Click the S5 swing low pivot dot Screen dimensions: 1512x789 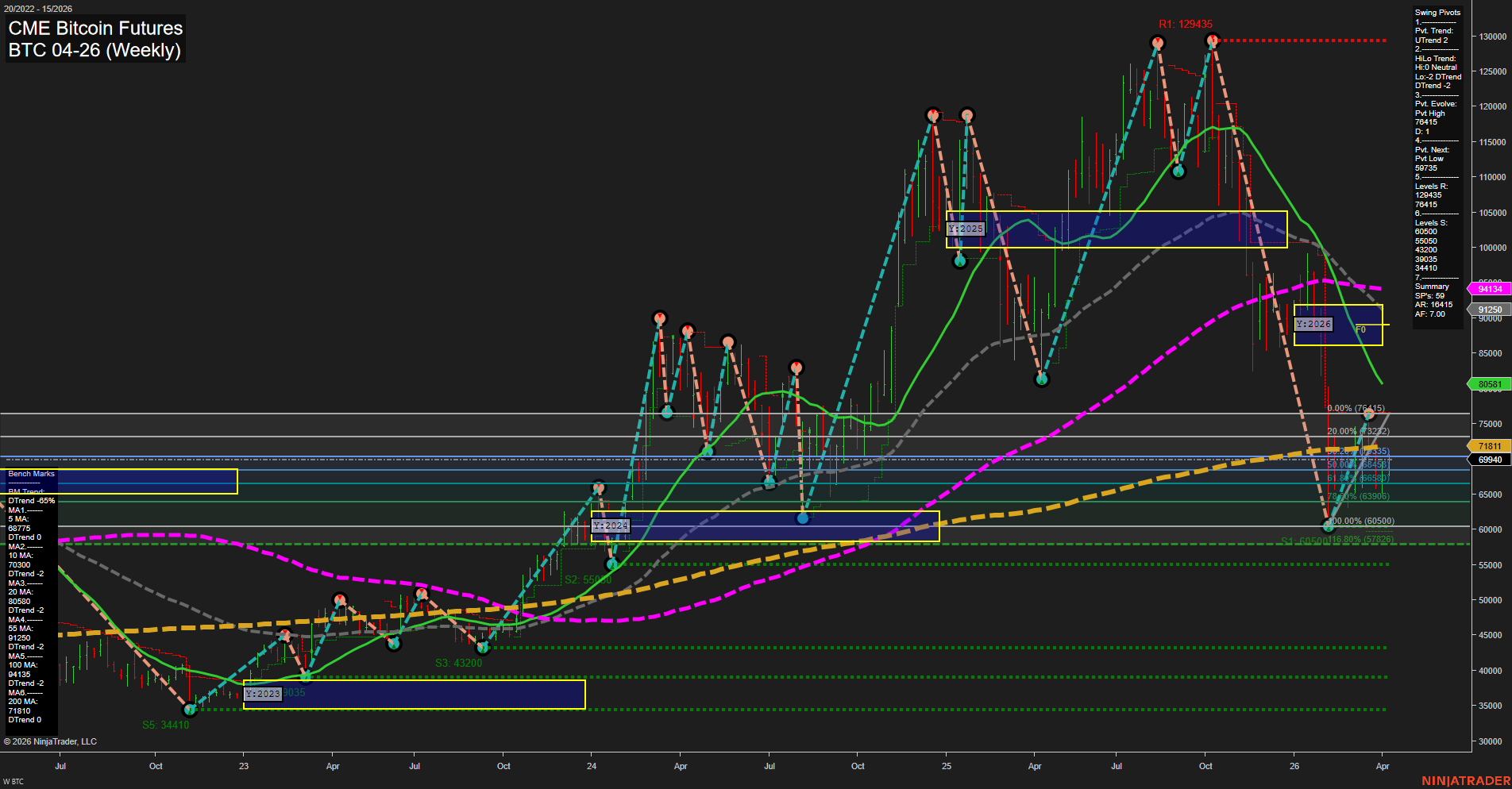point(190,710)
